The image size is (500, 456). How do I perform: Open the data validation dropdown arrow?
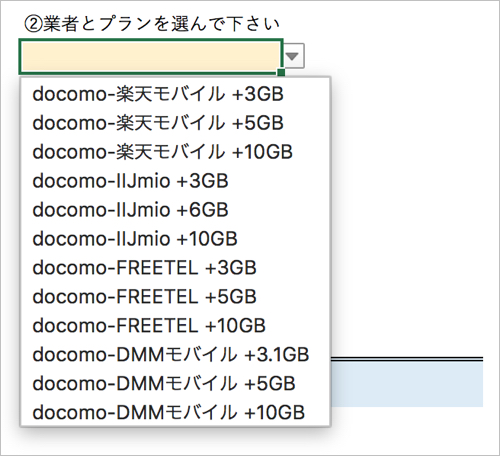(294, 56)
